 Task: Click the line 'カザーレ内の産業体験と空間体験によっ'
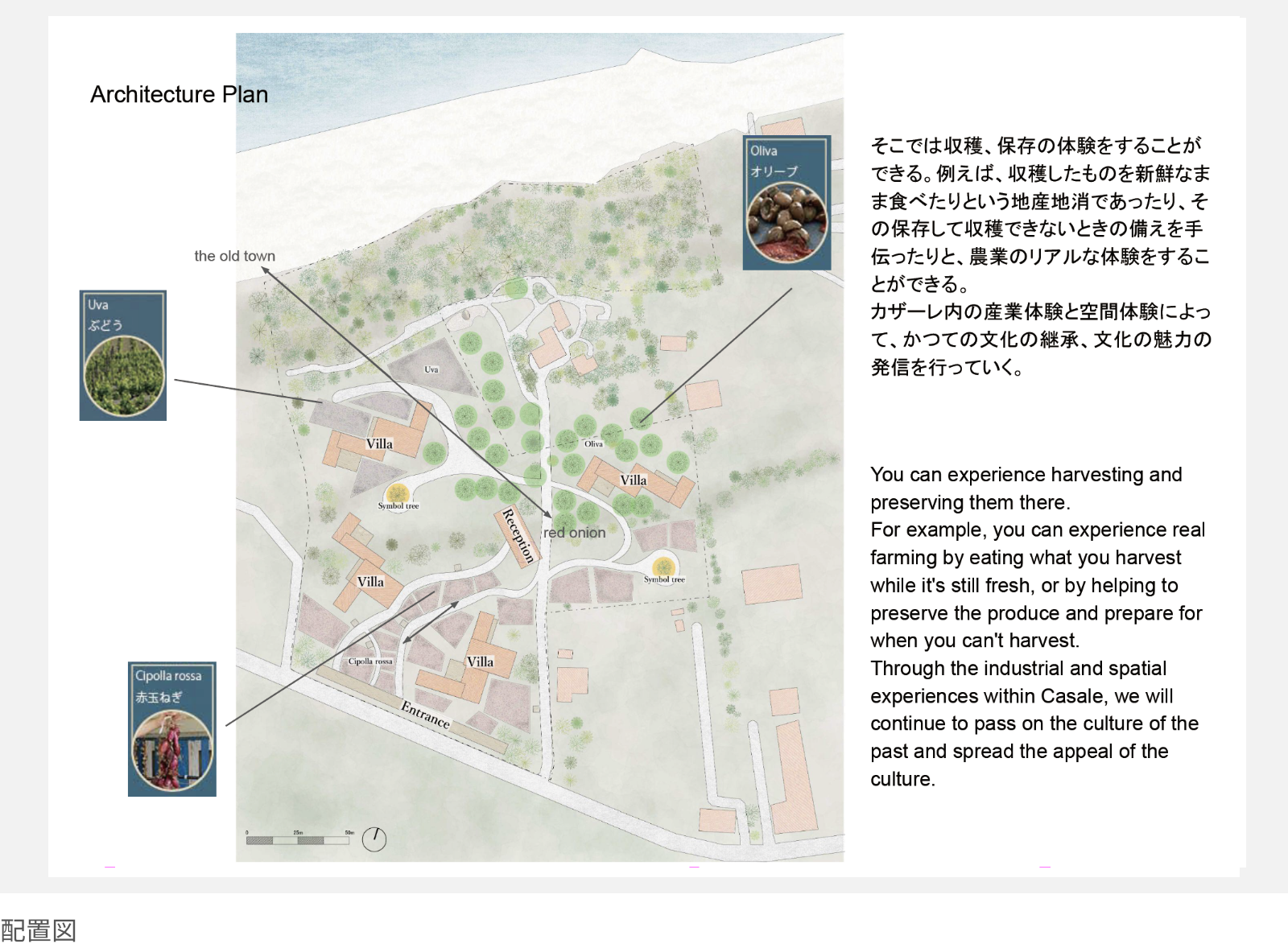(x=1041, y=311)
